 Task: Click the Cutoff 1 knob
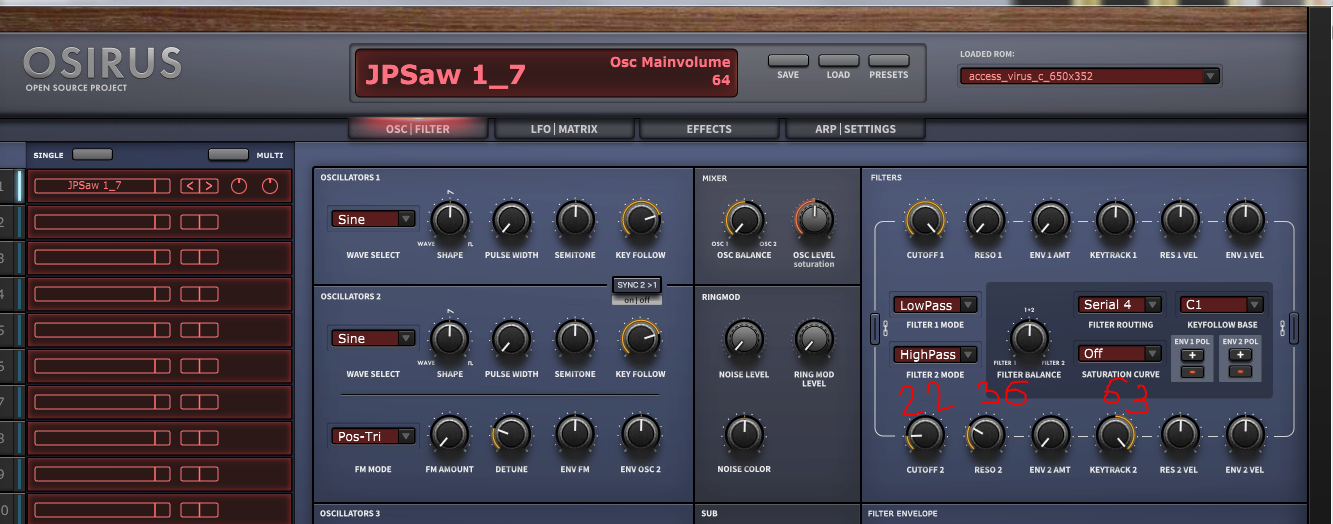pyautogui.click(x=924, y=219)
